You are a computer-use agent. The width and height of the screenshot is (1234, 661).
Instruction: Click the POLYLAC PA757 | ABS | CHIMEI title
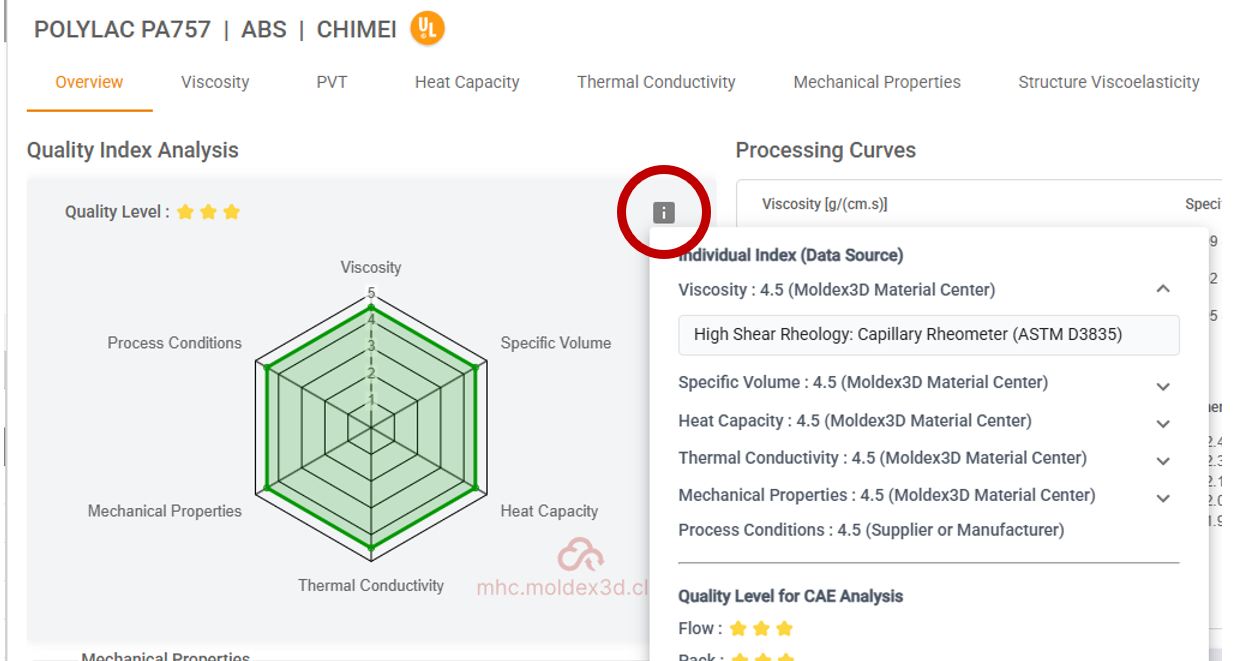(x=215, y=30)
